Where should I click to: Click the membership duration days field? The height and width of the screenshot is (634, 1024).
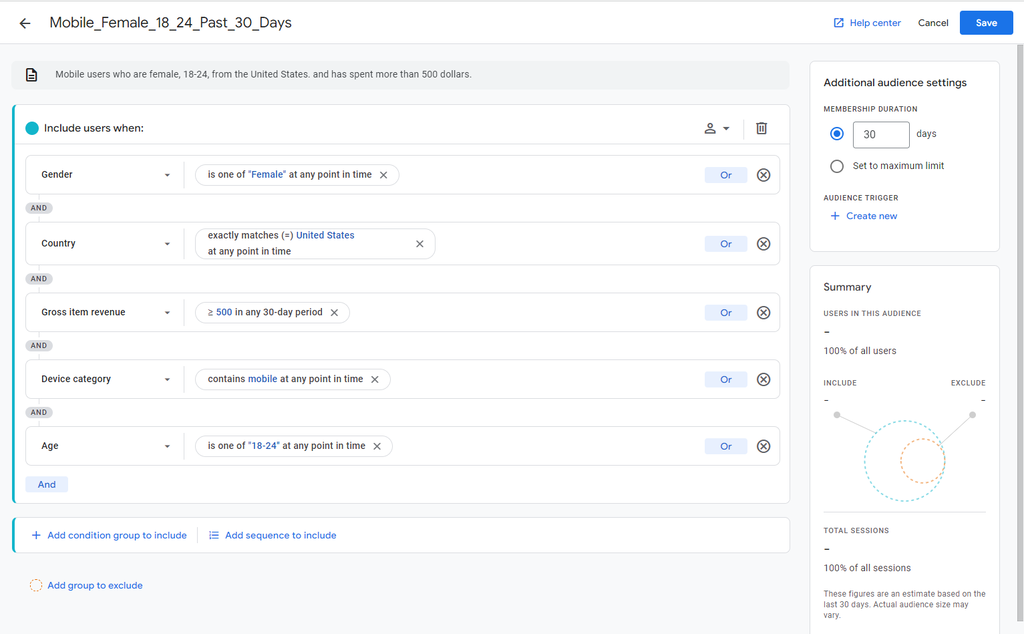tap(880, 133)
